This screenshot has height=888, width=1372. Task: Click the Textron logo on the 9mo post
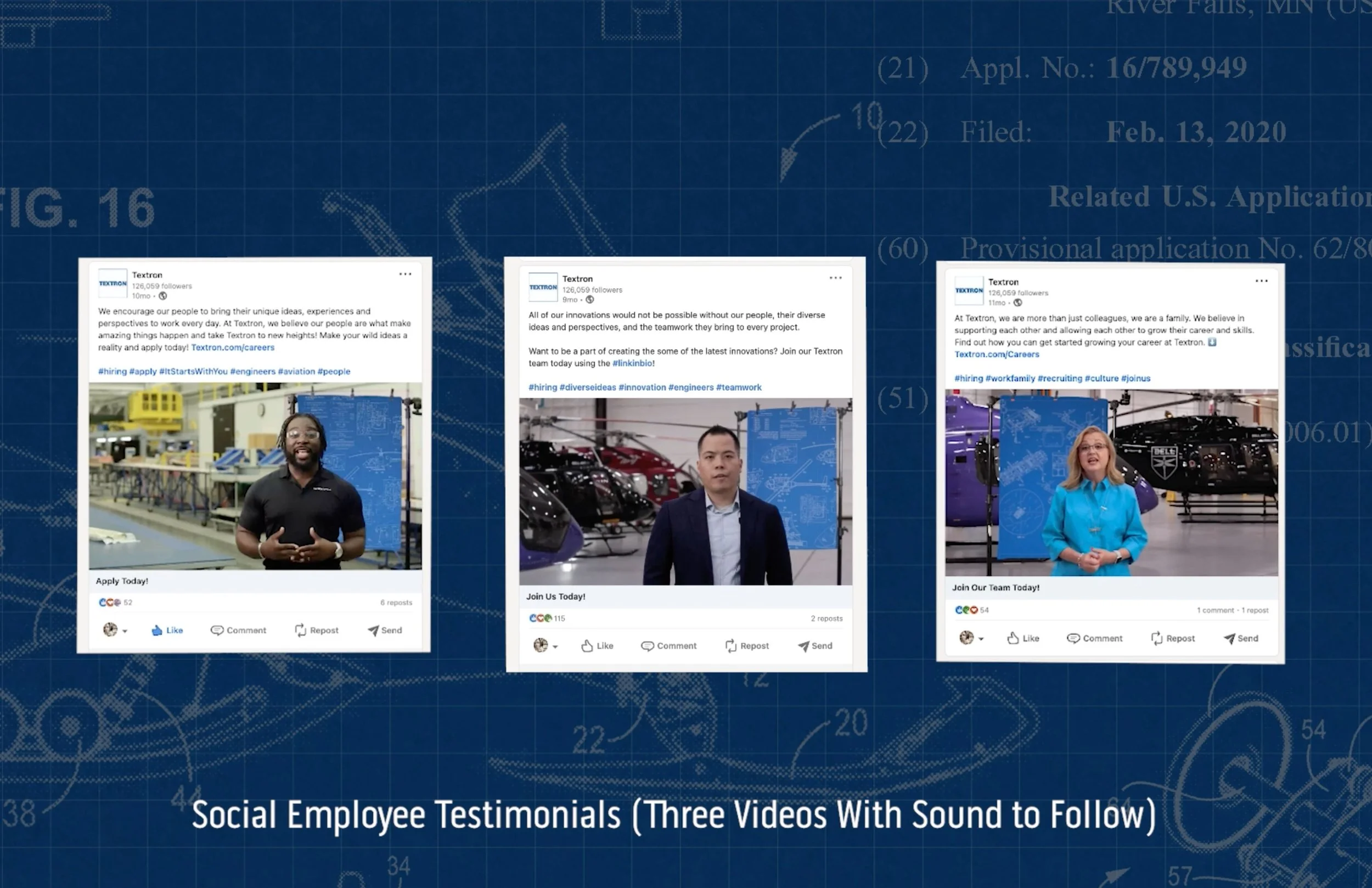[x=543, y=287]
